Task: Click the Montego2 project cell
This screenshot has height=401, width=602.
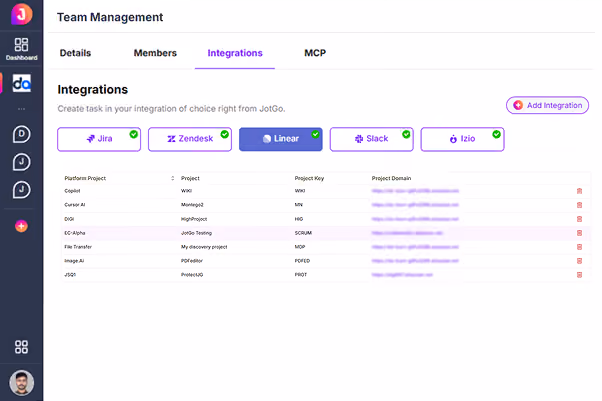Action: coord(192,205)
